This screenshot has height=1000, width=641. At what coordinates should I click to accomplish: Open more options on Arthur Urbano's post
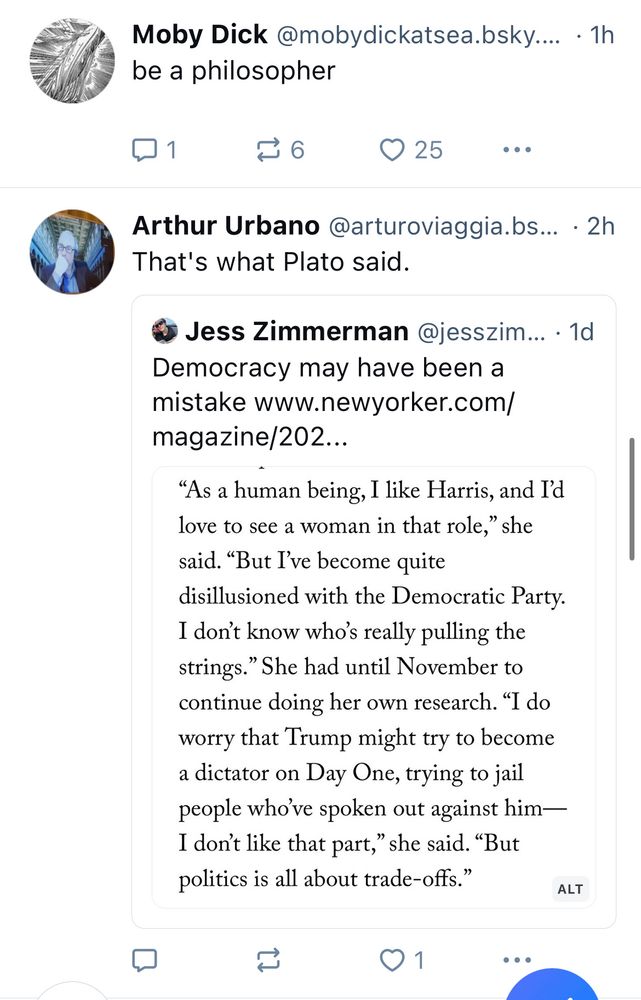point(516,960)
